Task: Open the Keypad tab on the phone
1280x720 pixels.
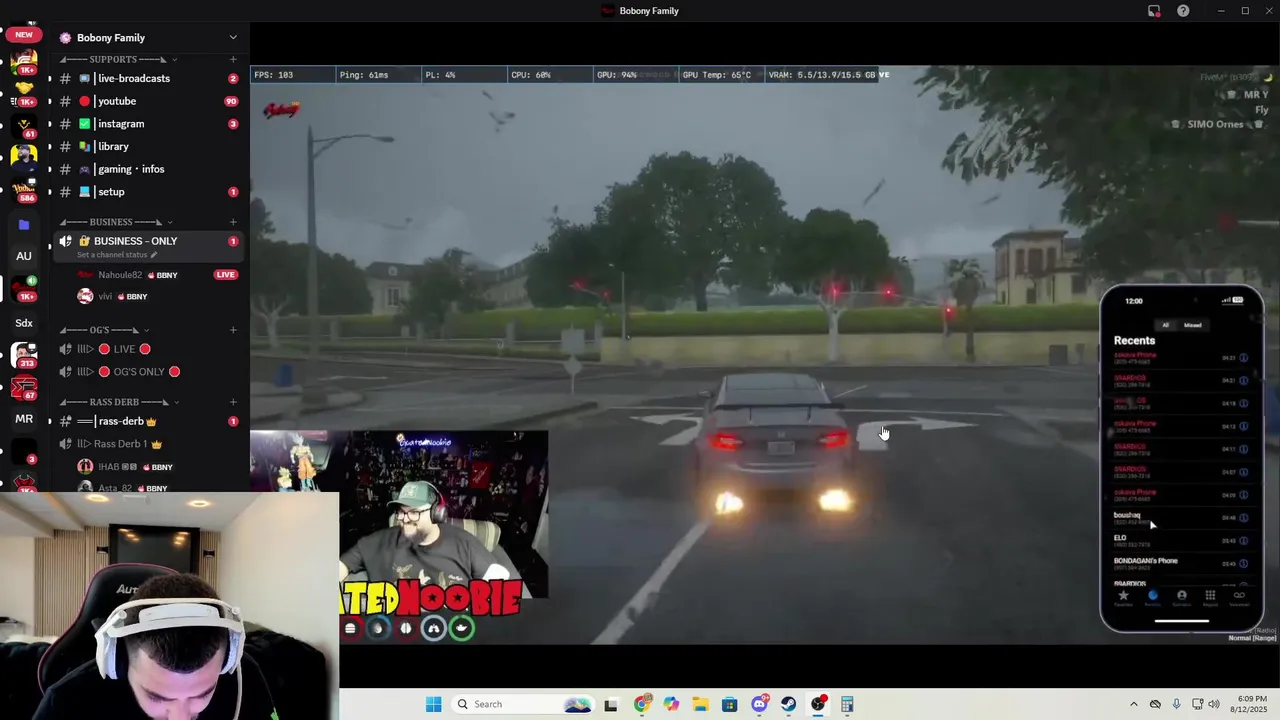Action: coord(1210,597)
